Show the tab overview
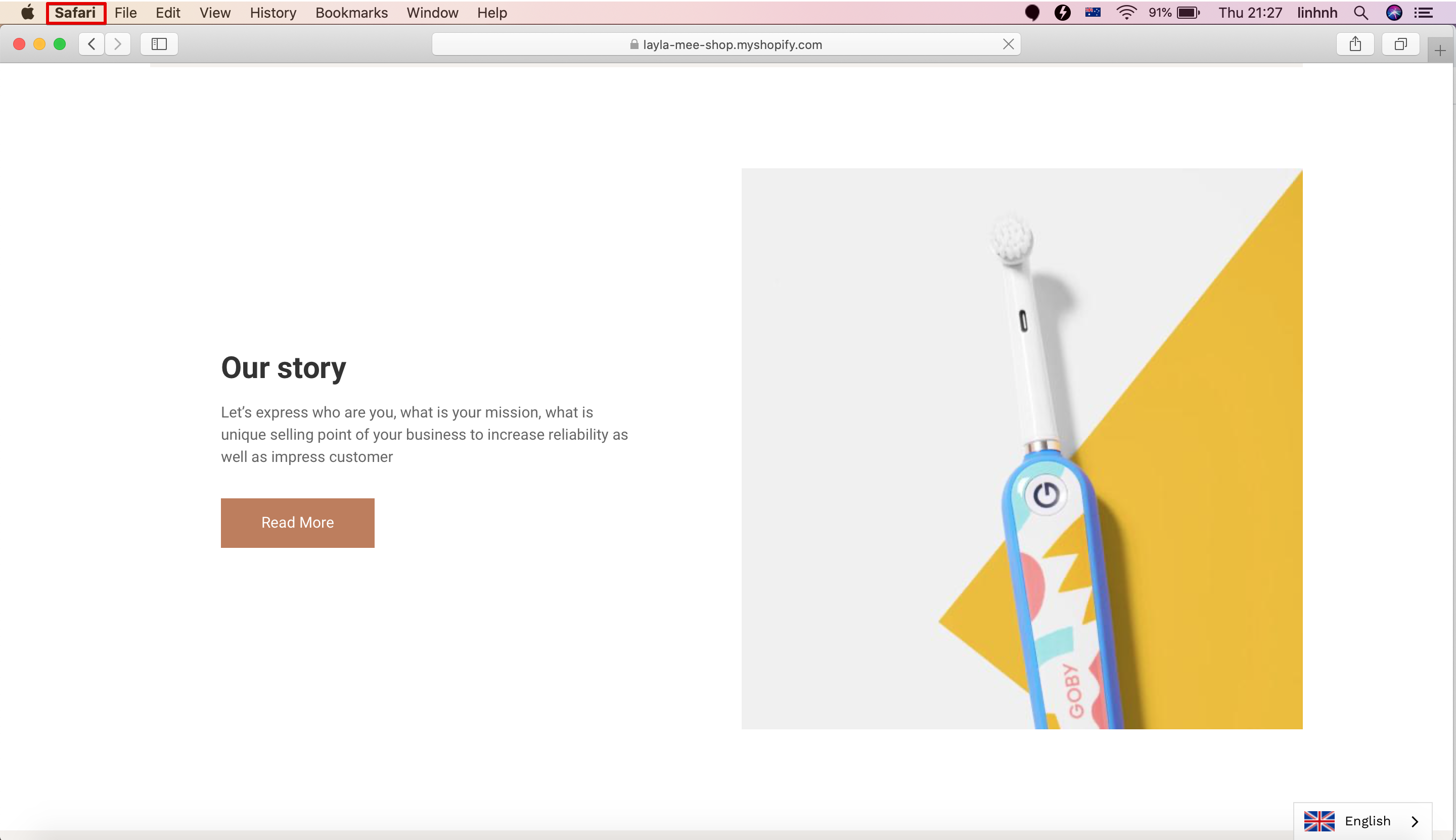 pos(1400,44)
